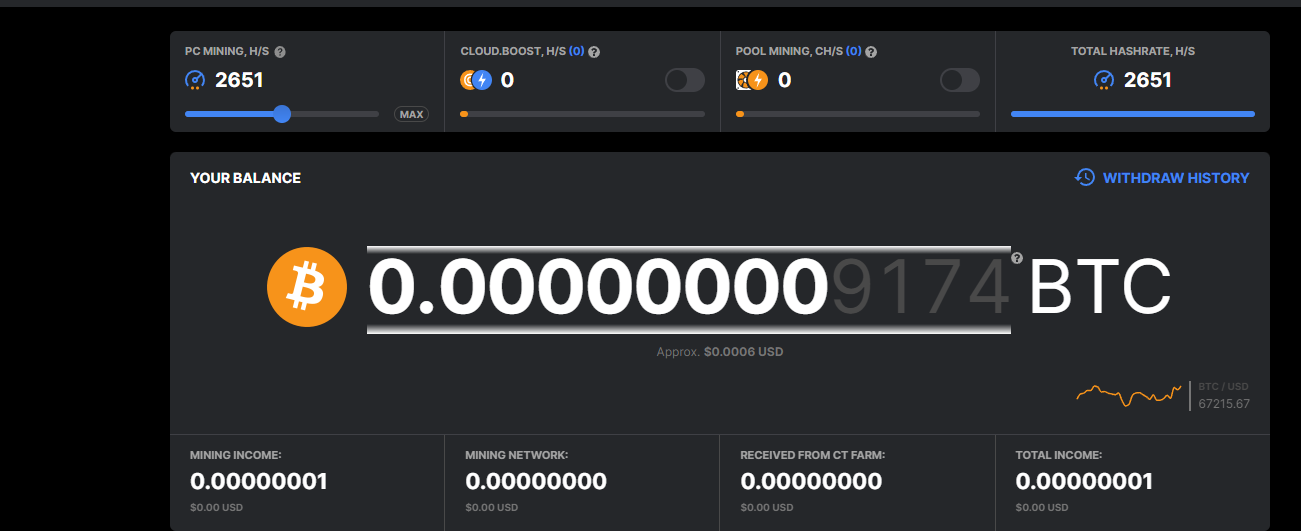The image size is (1301, 531).
Task: Click the Total Hashrate speedometer icon
Action: pyautogui.click(x=1104, y=80)
